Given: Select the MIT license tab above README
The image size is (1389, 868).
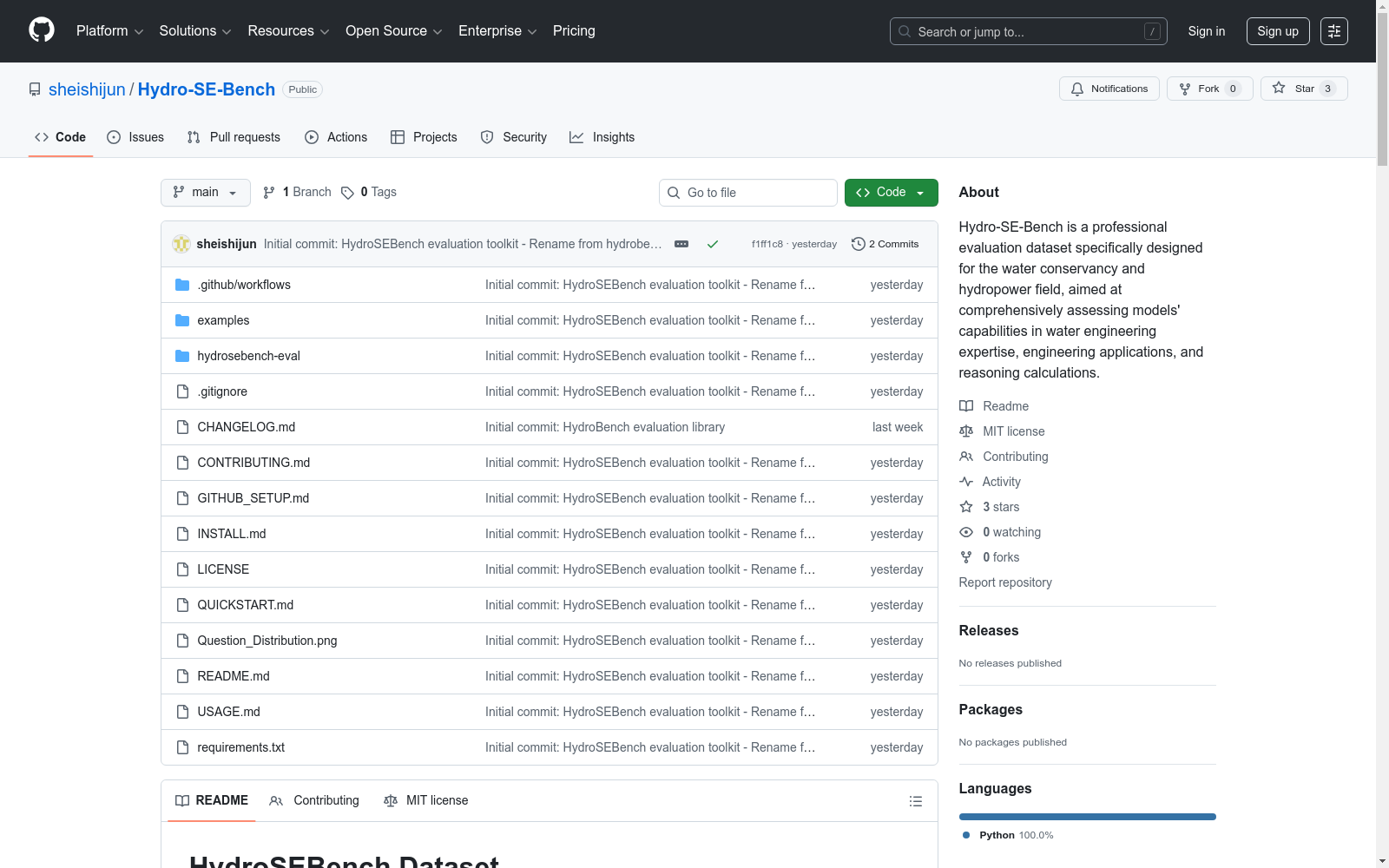Looking at the screenshot, I should (x=426, y=800).
